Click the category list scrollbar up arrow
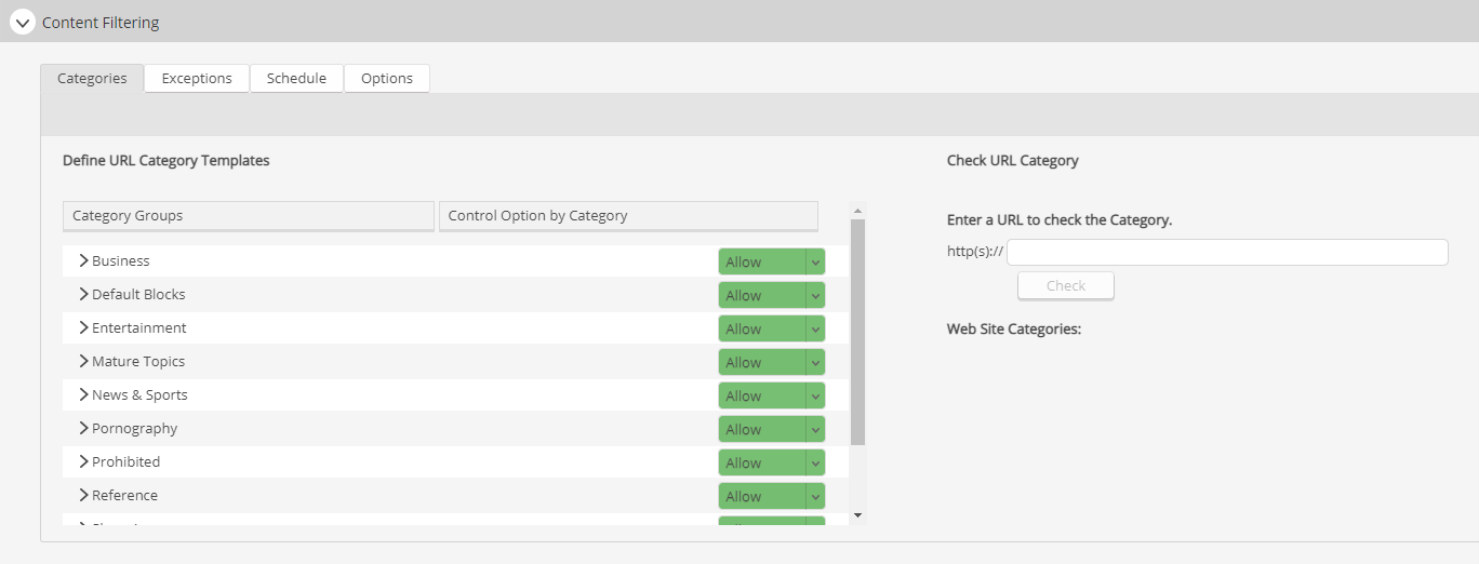This screenshot has height=564, width=1479. tap(857, 211)
